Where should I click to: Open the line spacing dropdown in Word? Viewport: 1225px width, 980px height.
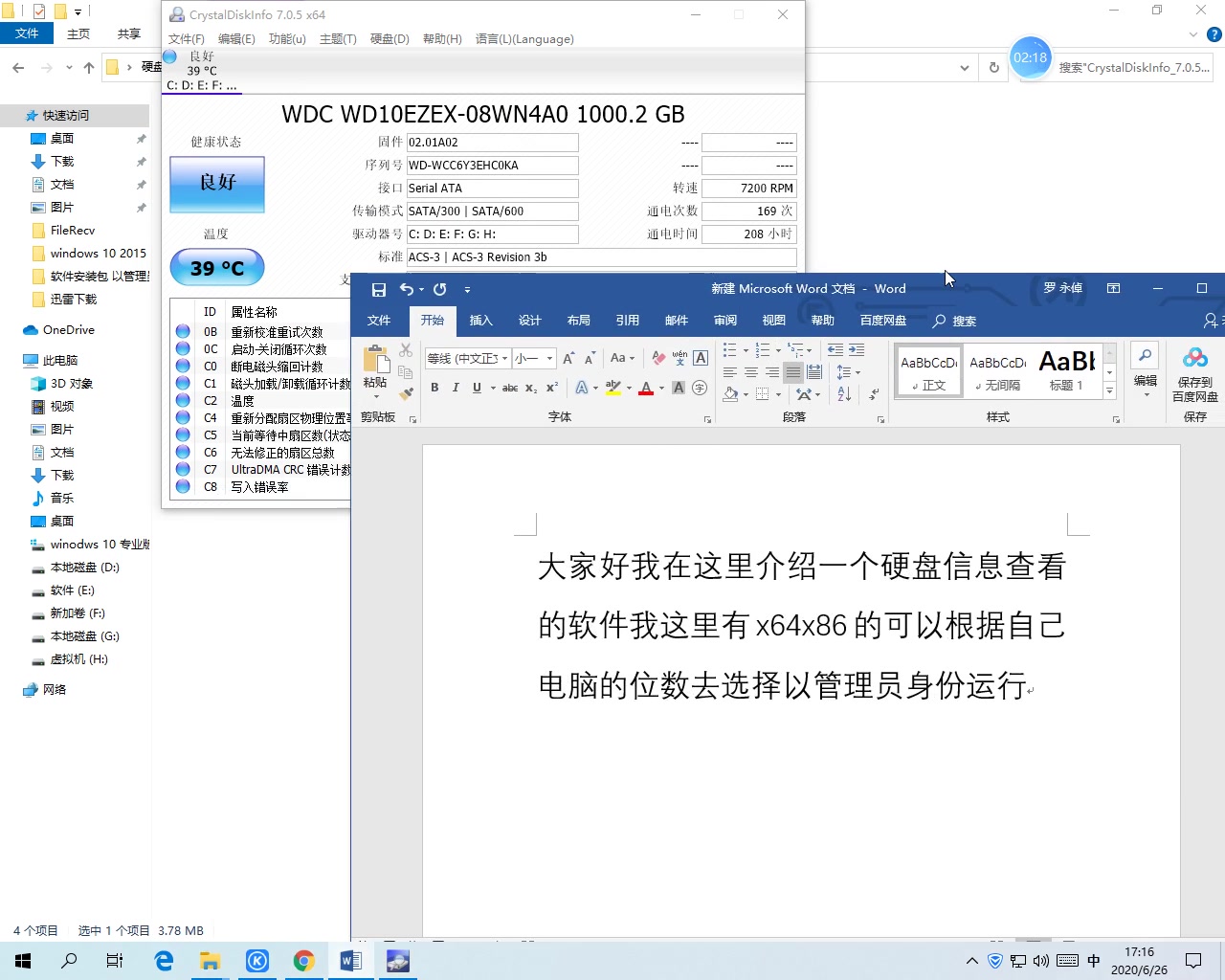[x=848, y=372]
